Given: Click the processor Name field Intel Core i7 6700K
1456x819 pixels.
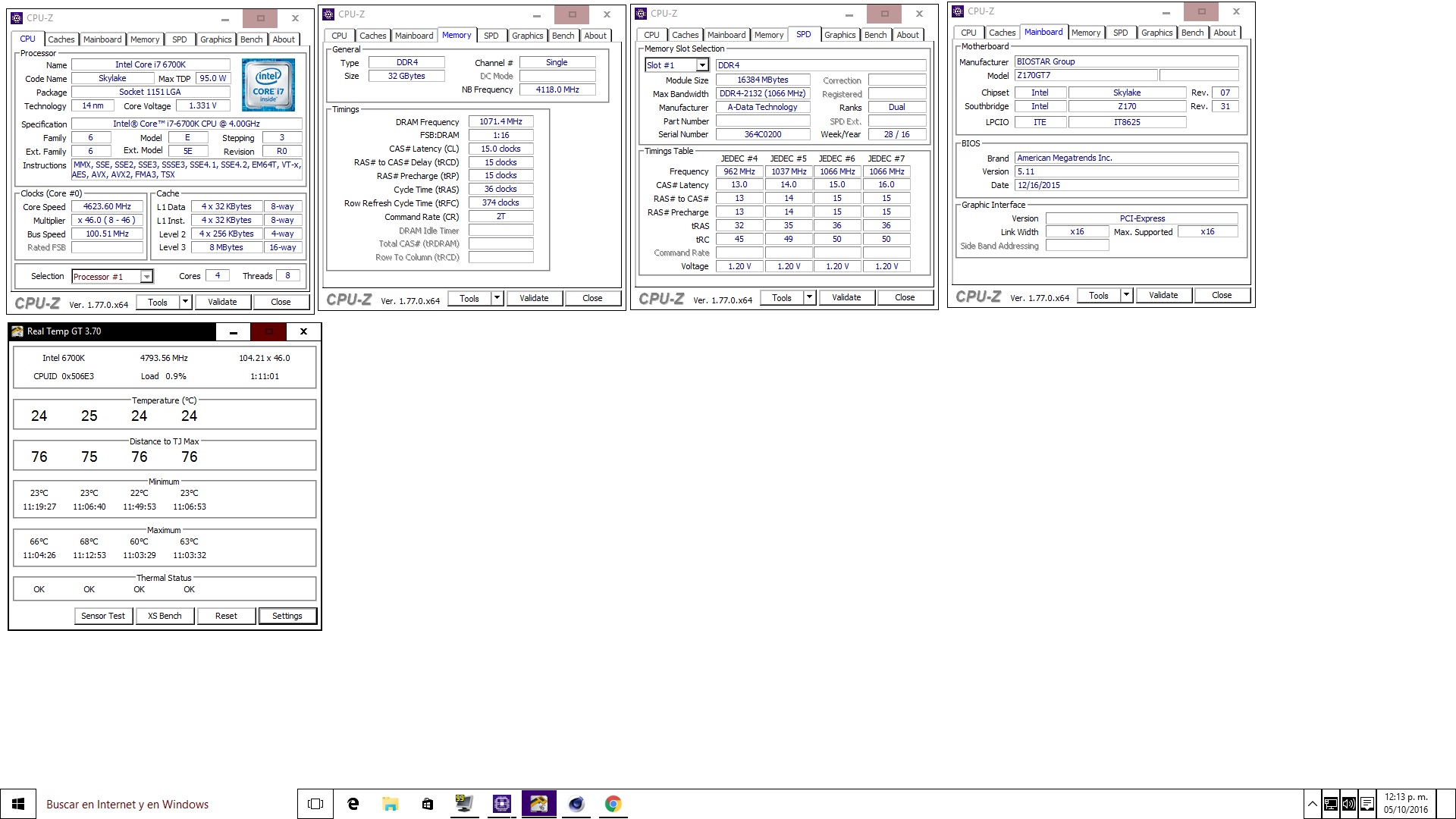Looking at the screenshot, I should pyautogui.click(x=150, y=65).
